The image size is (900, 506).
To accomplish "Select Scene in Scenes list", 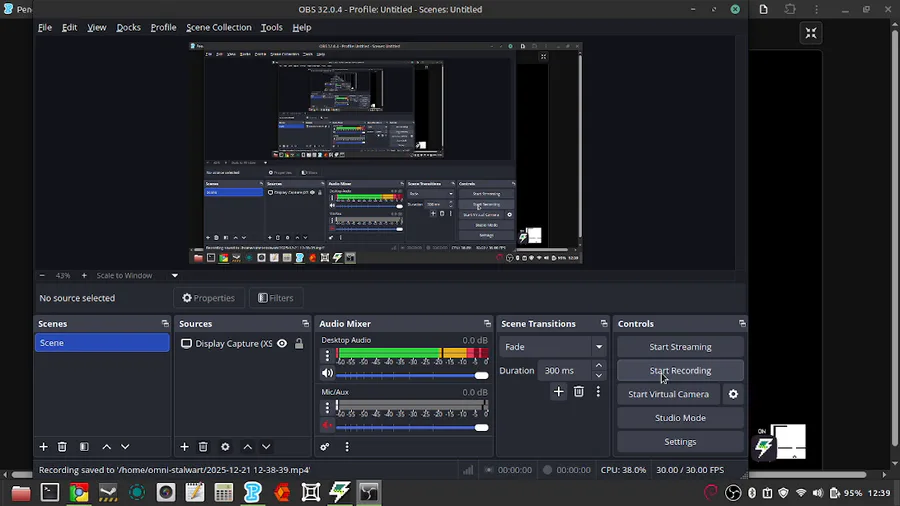I will coord(102,342).
